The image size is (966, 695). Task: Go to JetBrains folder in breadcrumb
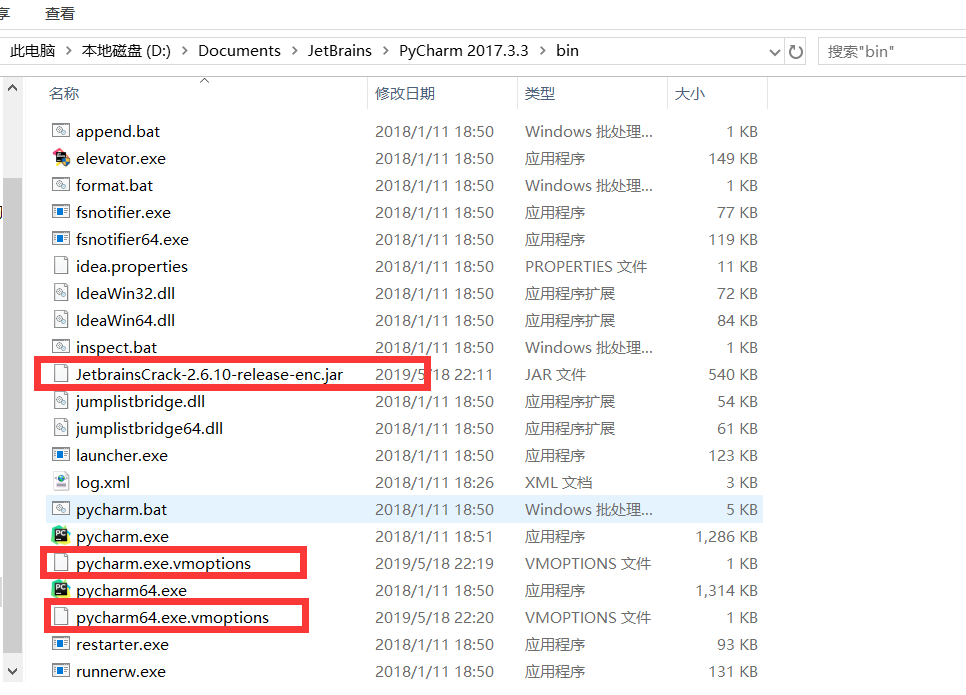(339, 51)
